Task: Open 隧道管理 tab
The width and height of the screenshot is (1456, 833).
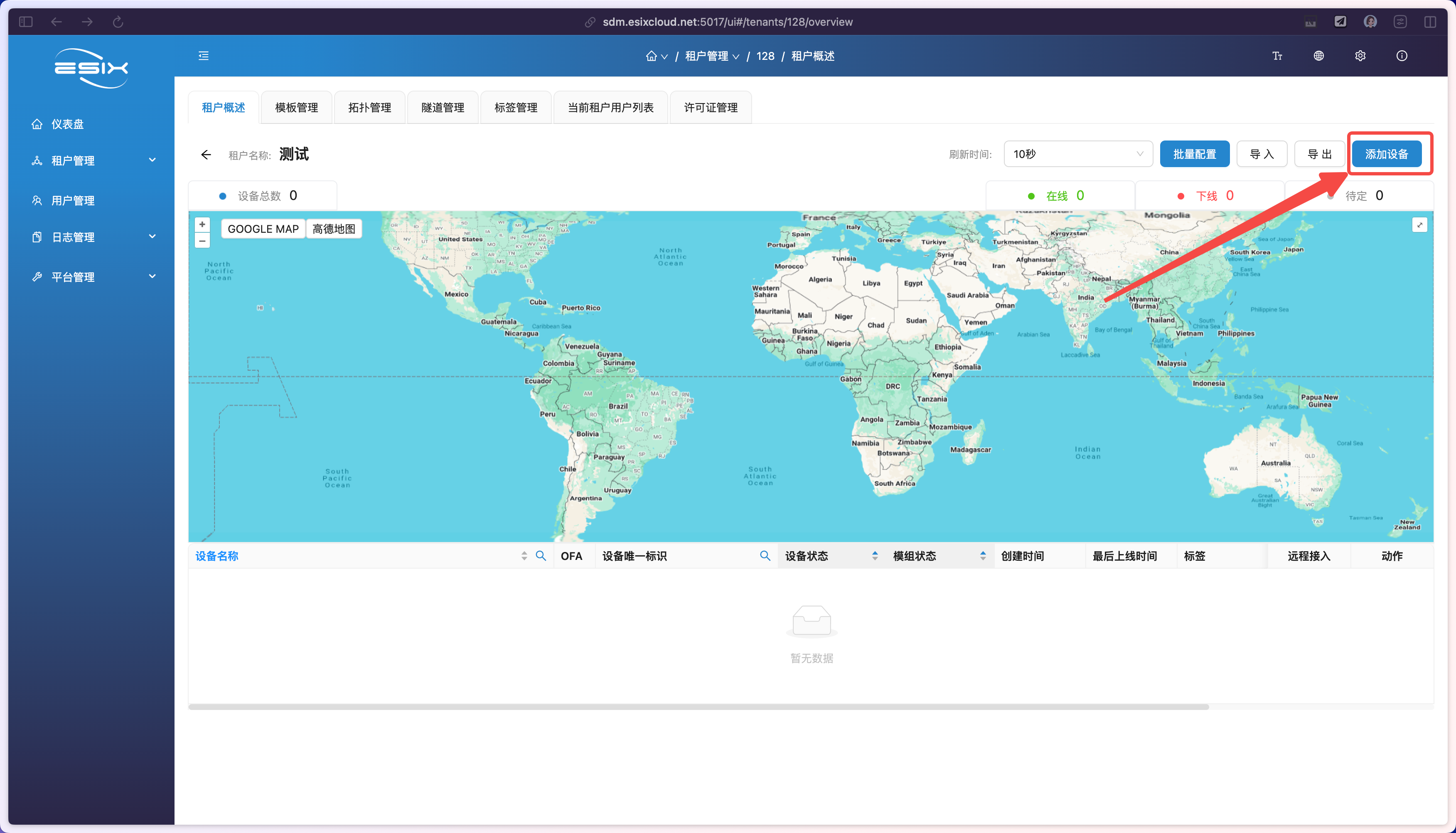Action: (443, 108)
